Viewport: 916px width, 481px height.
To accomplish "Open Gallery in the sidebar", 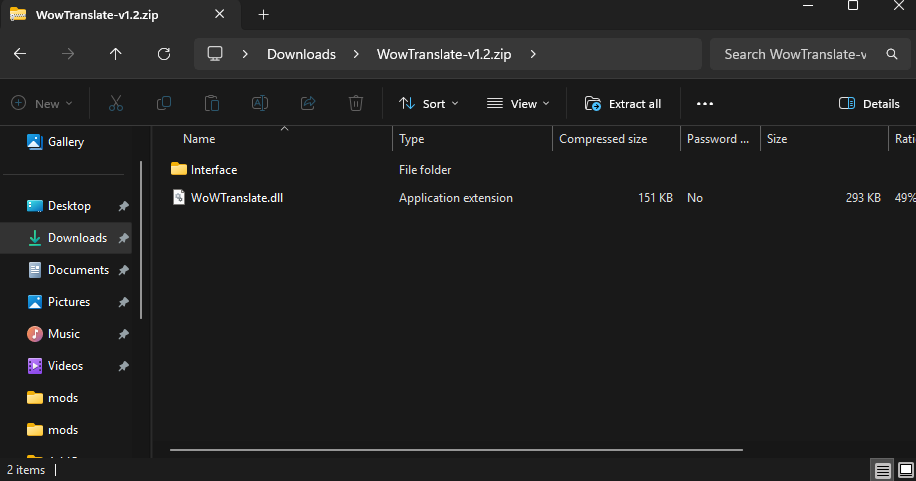I will pyautogui.click(x=66, y=141).
